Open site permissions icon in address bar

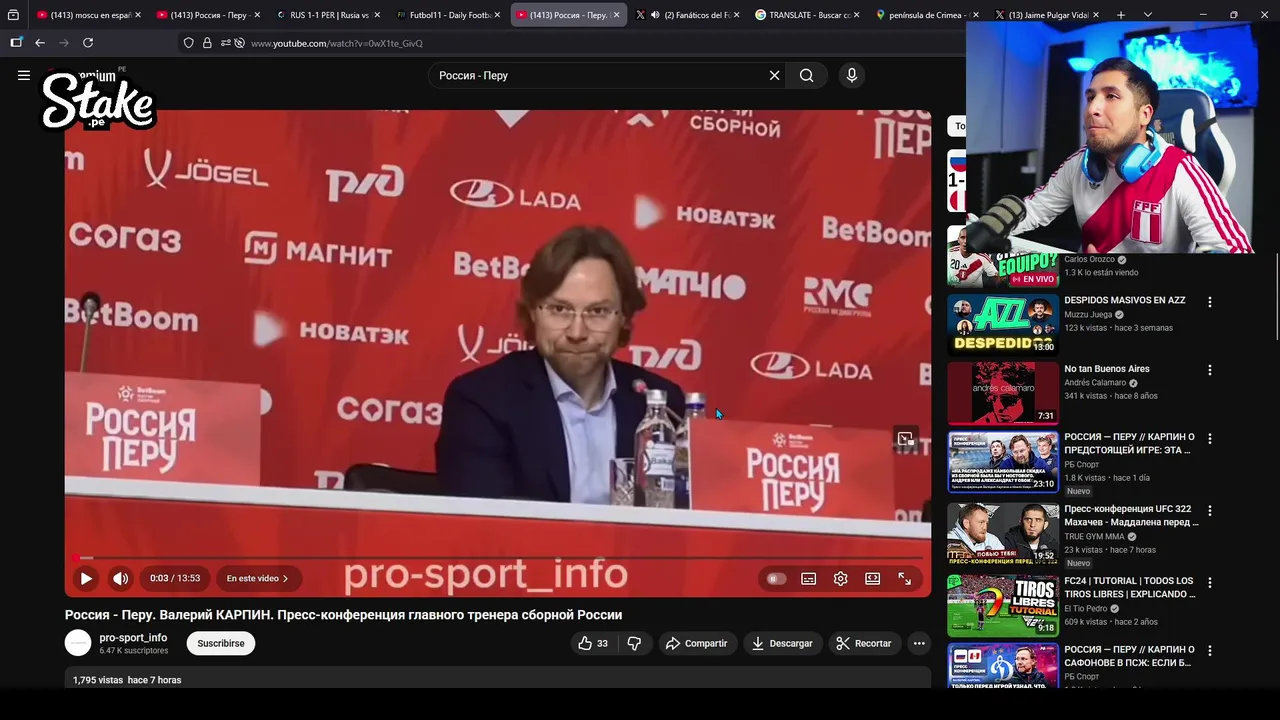click(226, 43)
